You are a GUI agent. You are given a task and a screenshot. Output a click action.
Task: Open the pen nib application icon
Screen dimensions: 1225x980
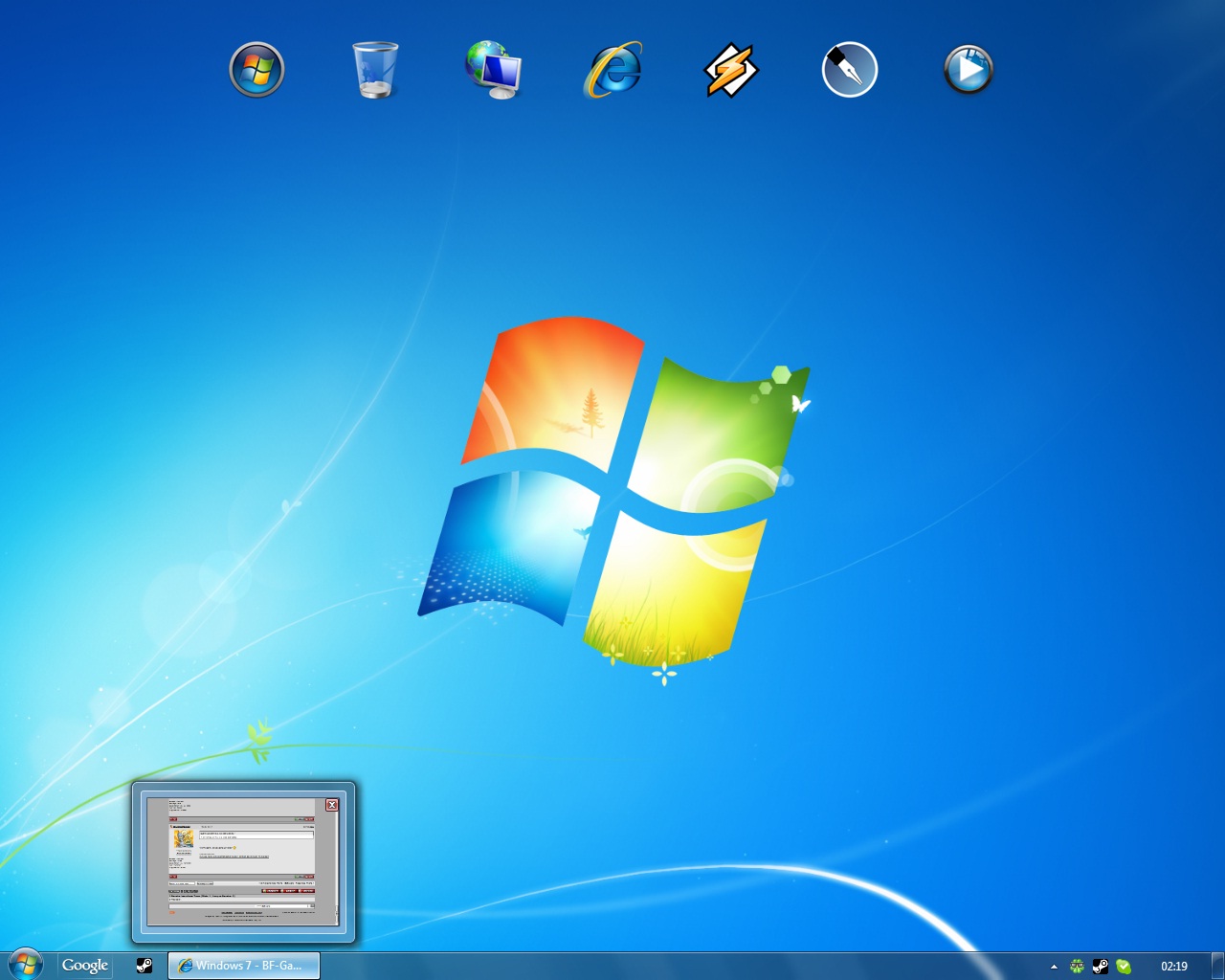tap(850, 70)
